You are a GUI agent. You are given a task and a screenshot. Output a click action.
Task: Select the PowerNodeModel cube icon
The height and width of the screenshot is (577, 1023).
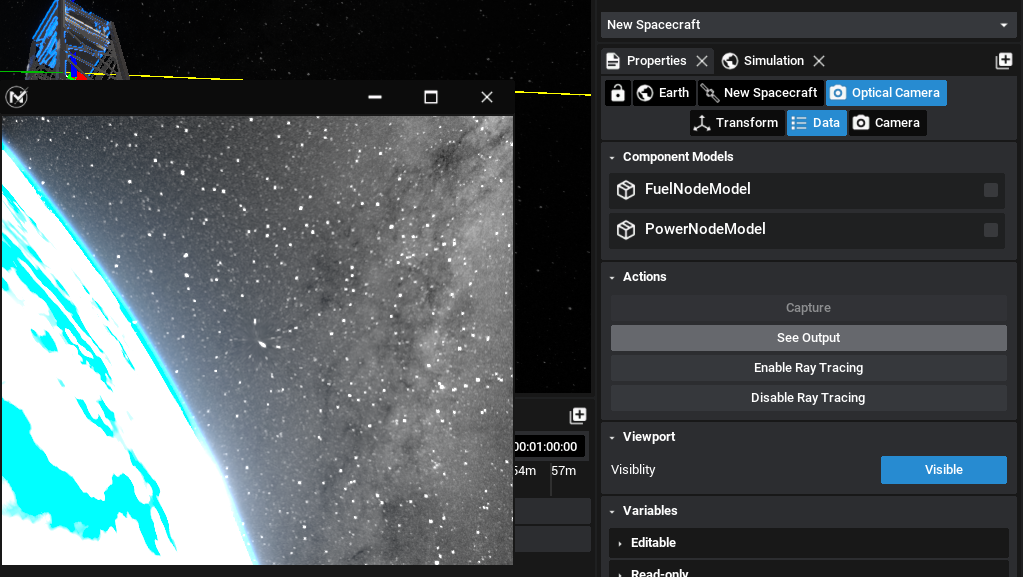pyautogui.click(x=626, y=230)
